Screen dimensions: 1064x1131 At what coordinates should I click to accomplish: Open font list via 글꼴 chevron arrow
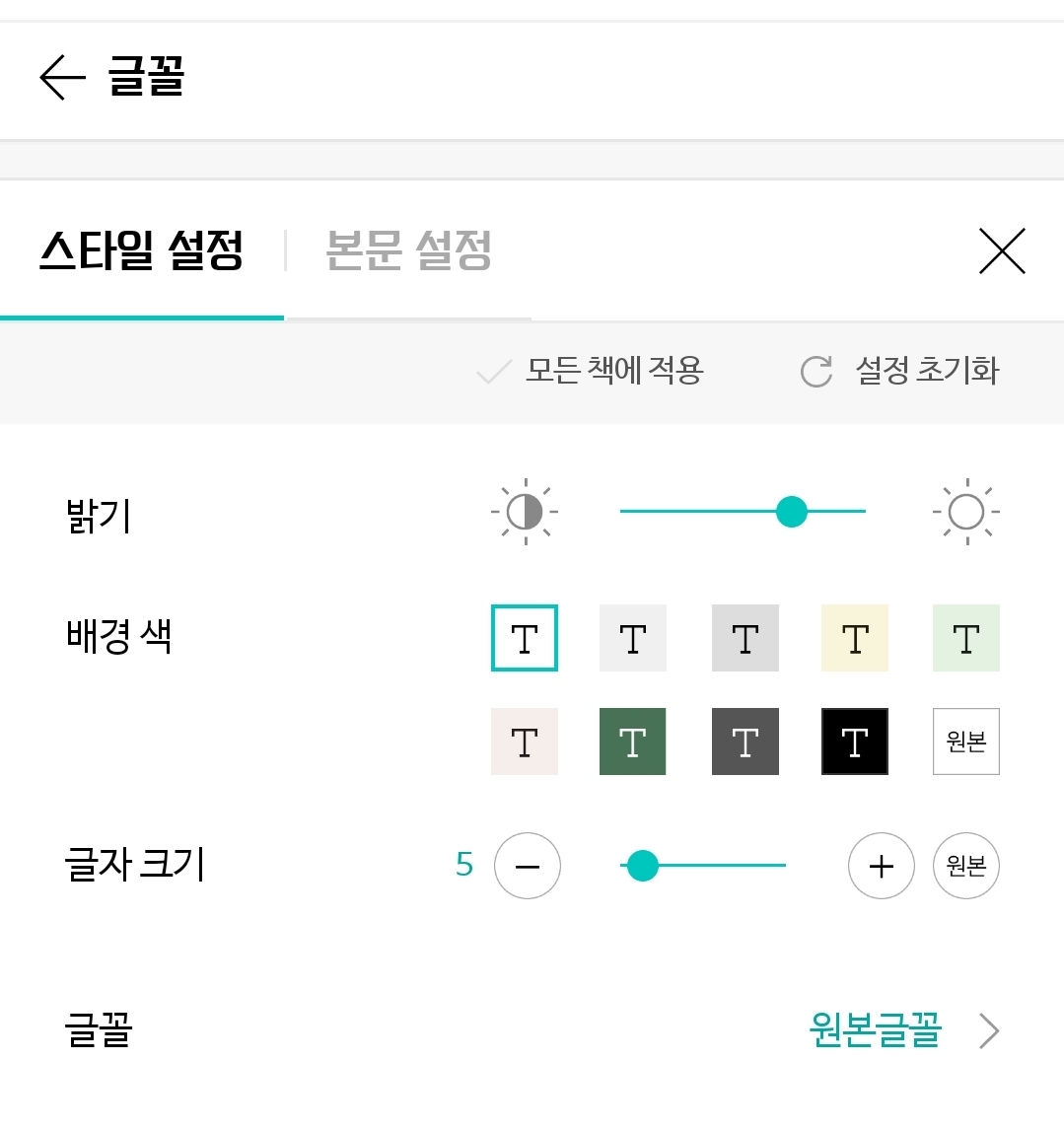click(x=989, y=1031)
